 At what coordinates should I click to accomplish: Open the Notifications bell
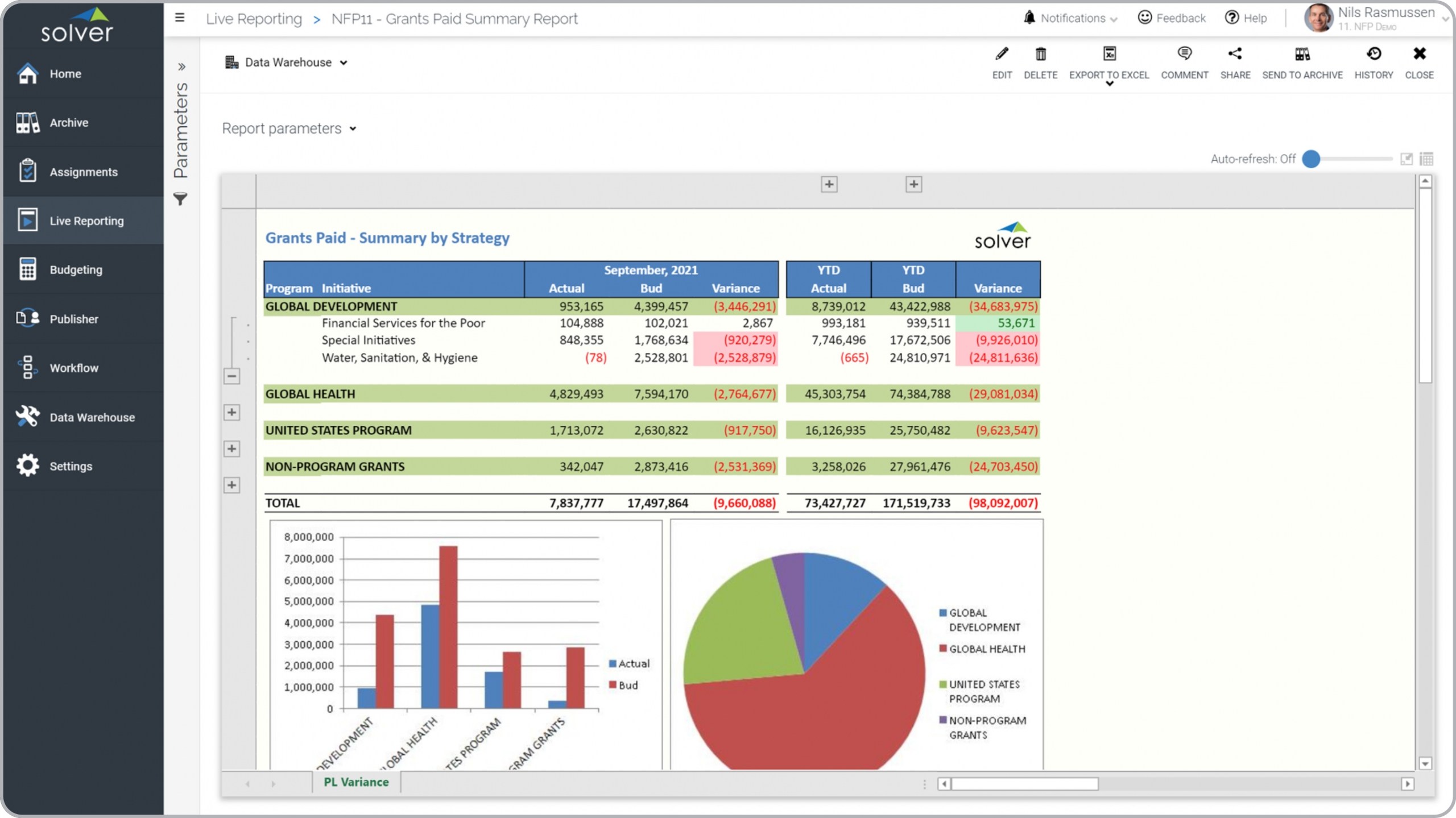point(1029,18)
